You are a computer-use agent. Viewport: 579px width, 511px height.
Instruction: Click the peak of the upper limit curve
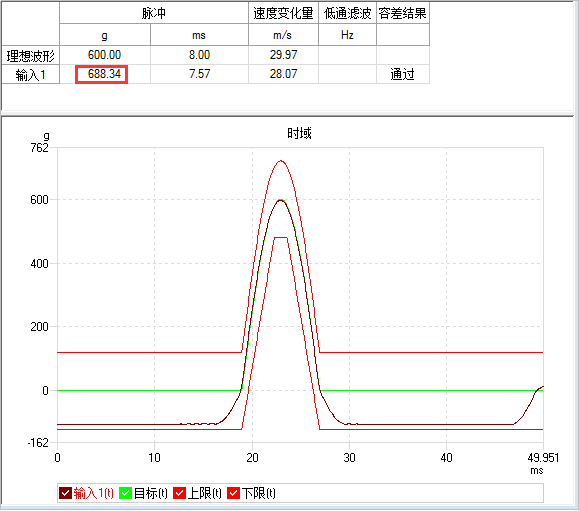pyautogui.click(x=281, y=161)
